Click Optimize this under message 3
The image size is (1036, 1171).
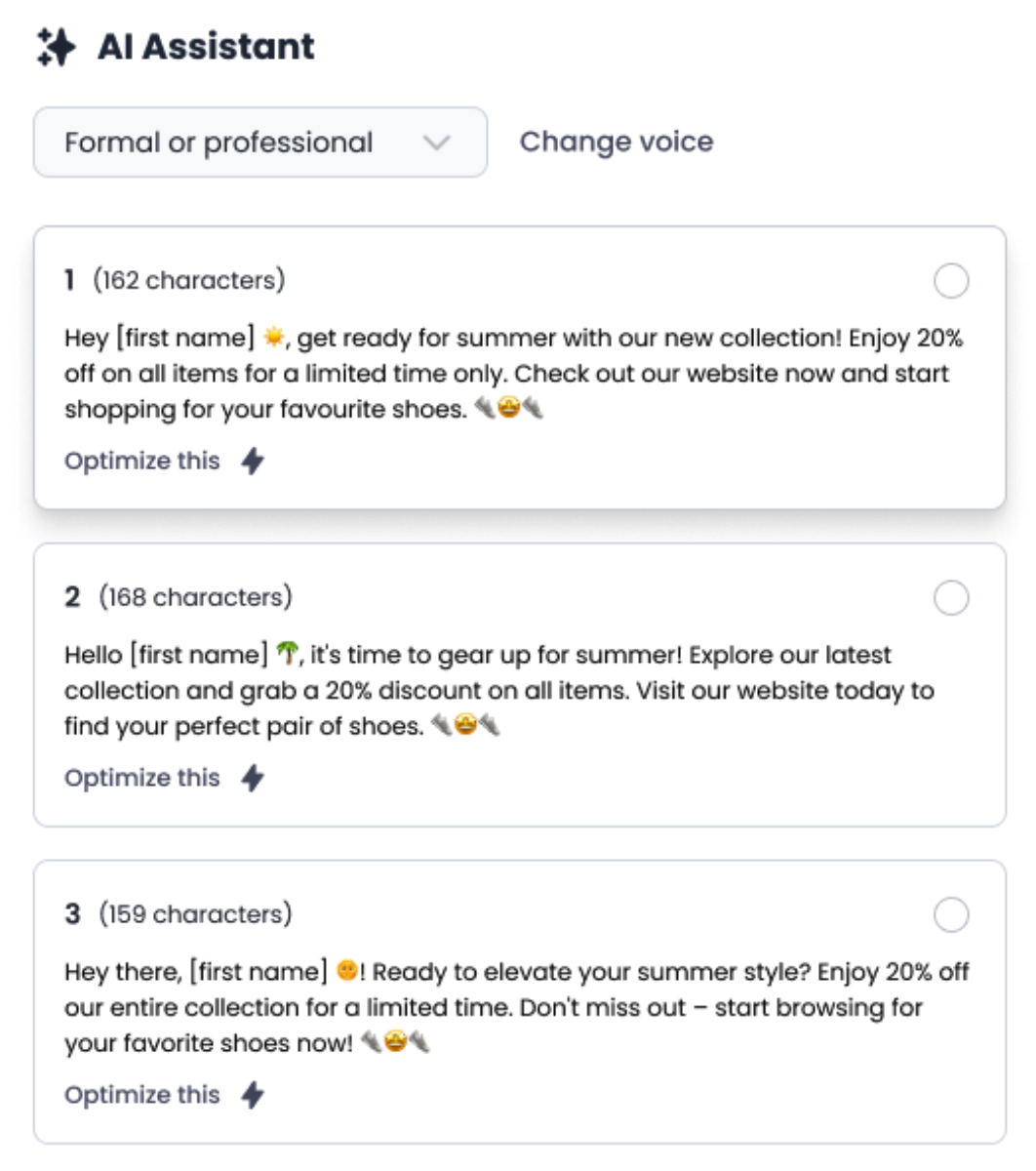coord(142,1095)
